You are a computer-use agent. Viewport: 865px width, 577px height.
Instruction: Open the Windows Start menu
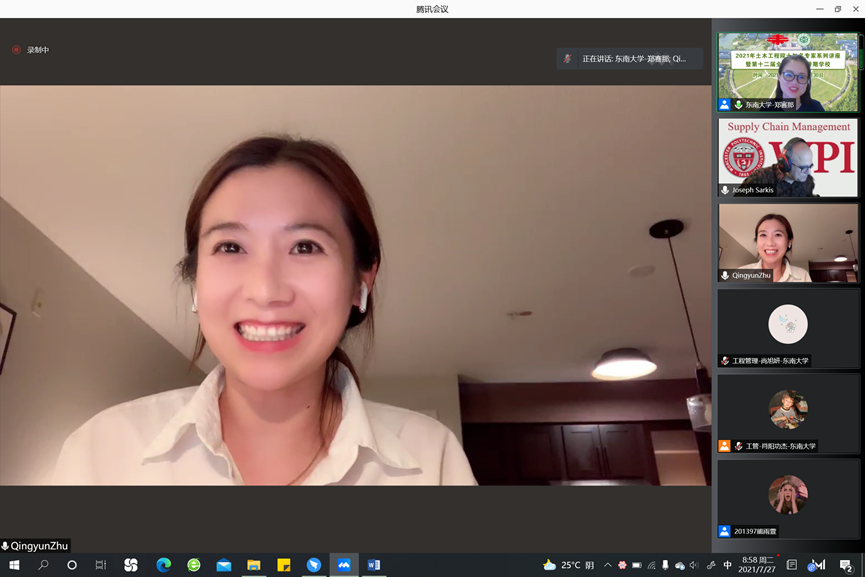point(14,565)
